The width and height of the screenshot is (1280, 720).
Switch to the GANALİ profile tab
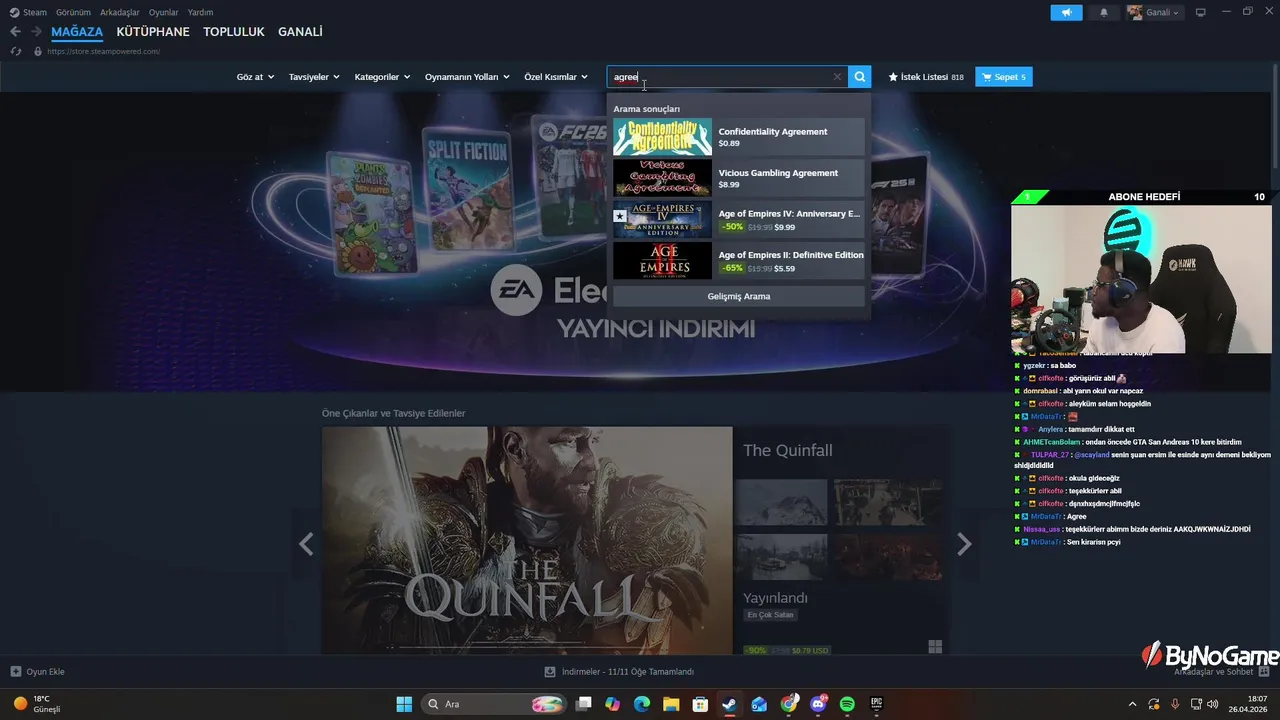point(300,32)
